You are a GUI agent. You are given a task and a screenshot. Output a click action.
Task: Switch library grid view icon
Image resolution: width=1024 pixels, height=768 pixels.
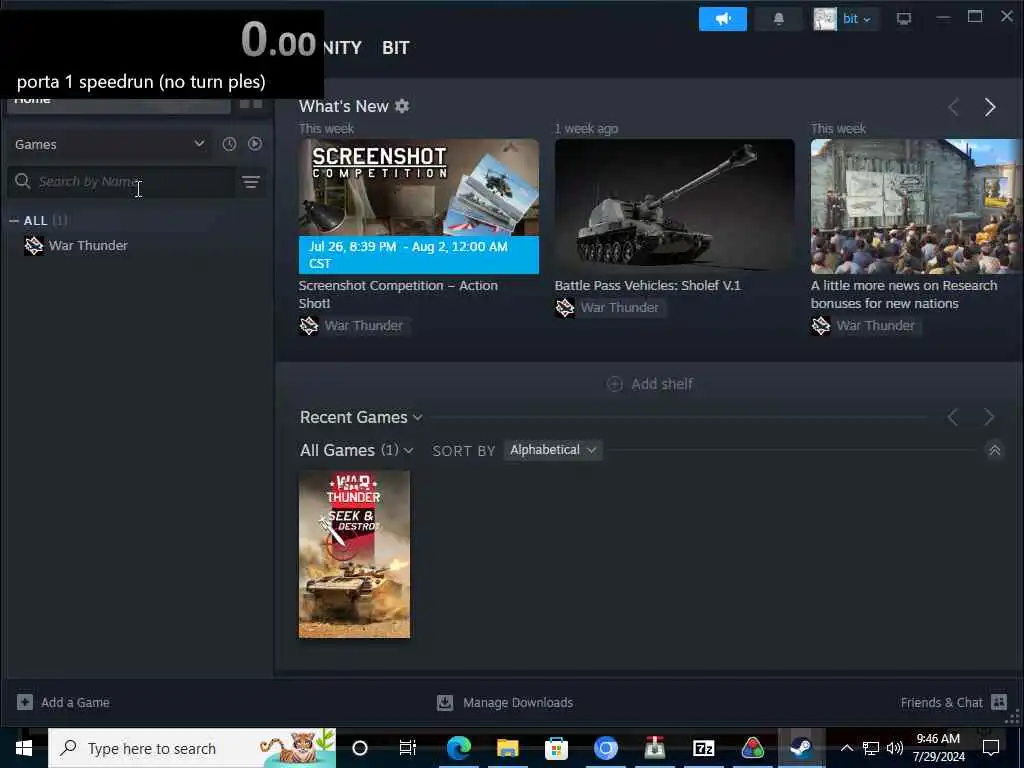pos(251,104)
